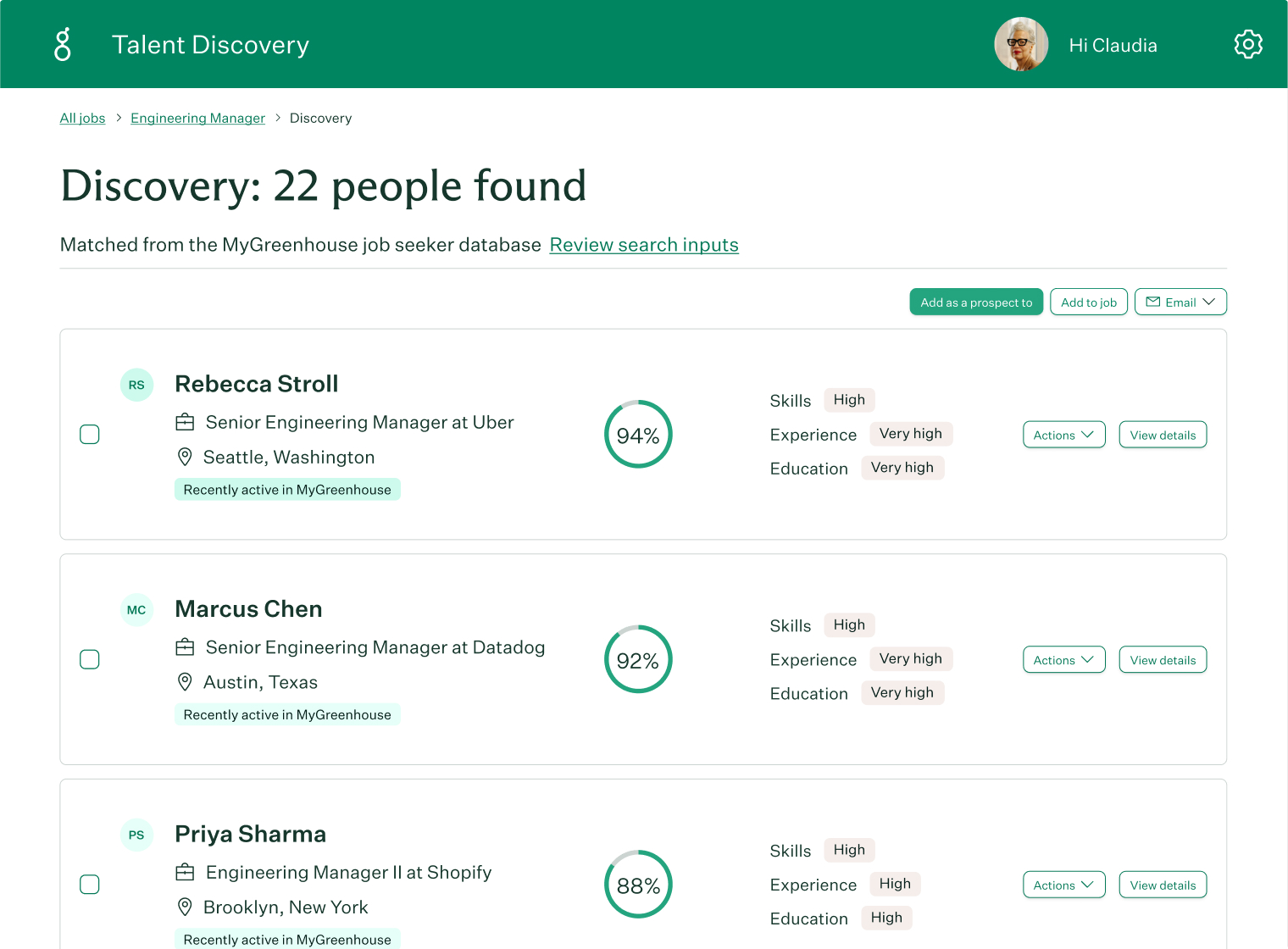
Task: Click the Priya Sharma name heading
Action: [x=250, y=834]
